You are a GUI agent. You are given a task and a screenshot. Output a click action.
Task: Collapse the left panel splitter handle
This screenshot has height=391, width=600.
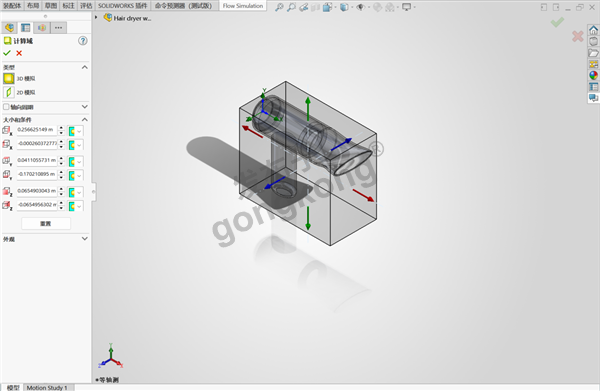[94, 192]
